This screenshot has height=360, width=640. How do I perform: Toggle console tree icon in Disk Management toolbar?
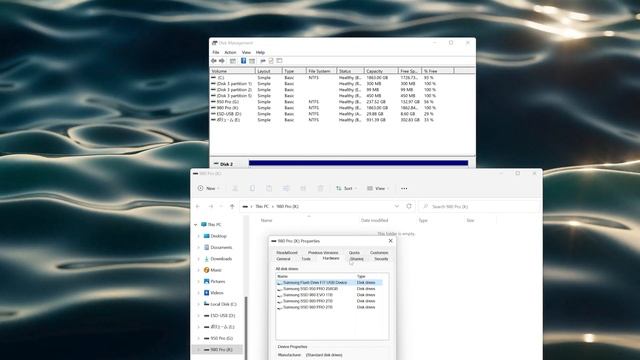pos(233,61)
